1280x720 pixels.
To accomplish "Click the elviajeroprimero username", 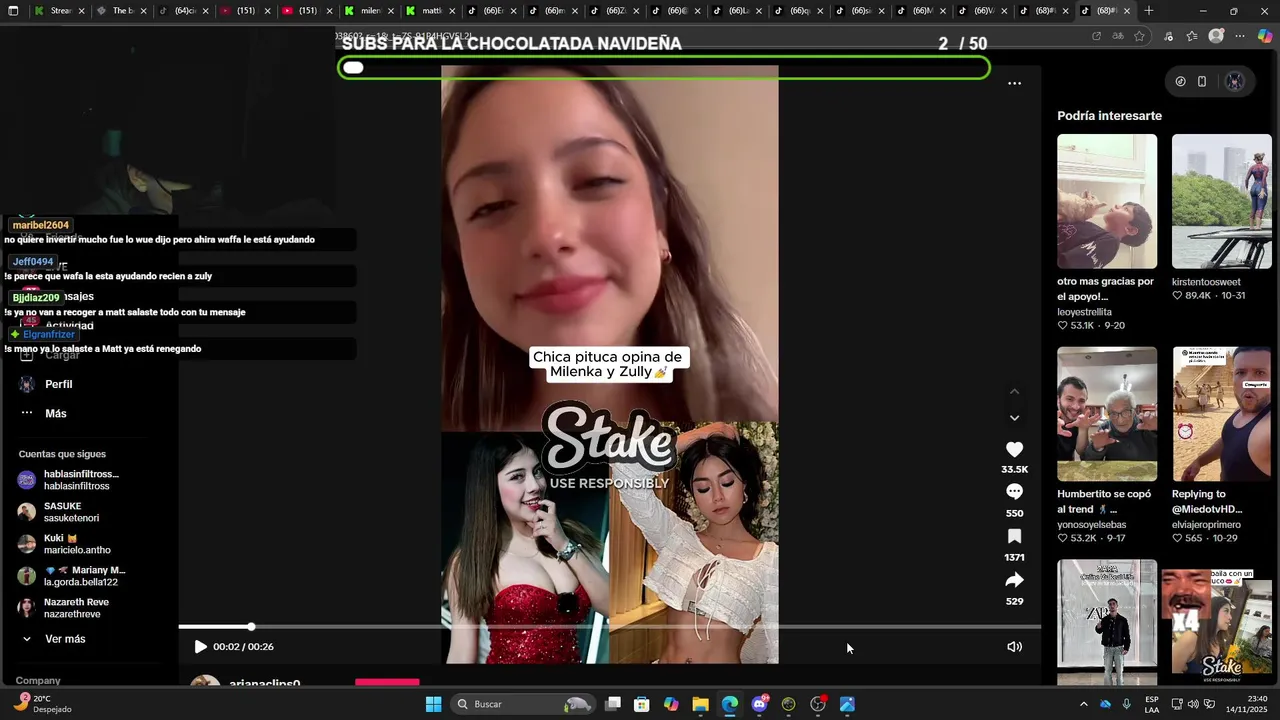I will [x=1206, y=525].
